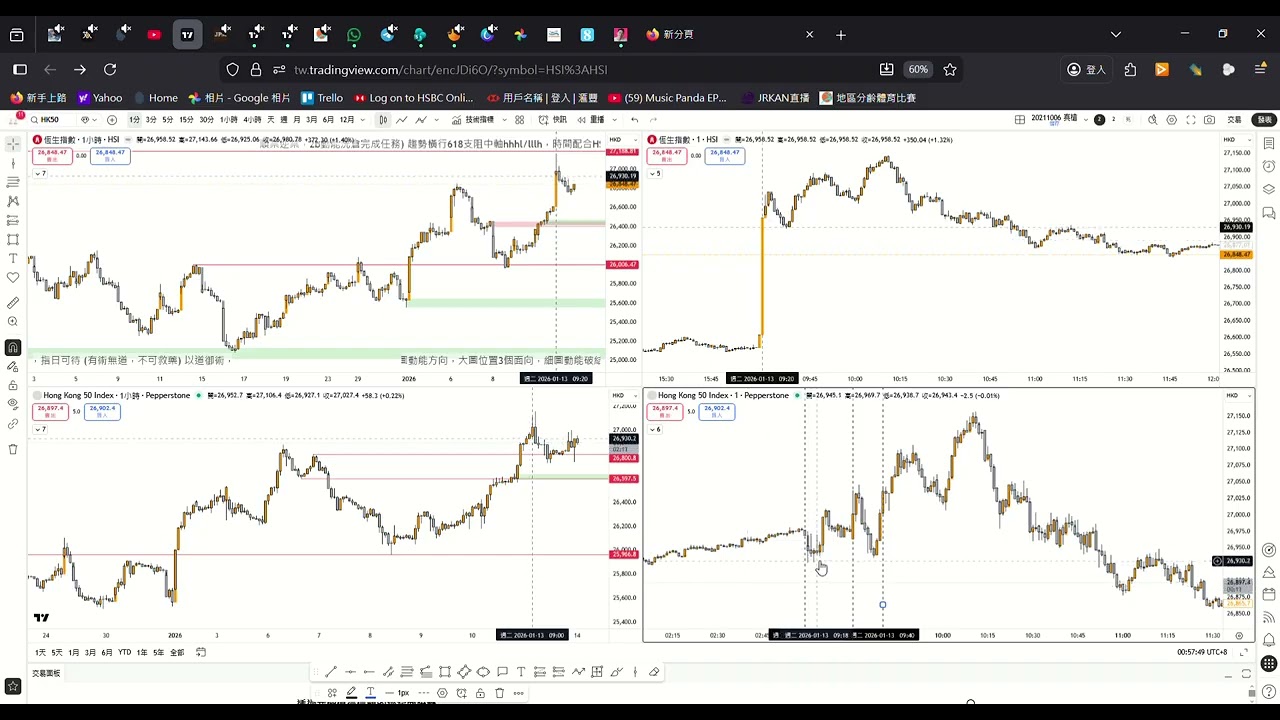This screenshot has height=720, width=1280.
Task: Open the quick search icon in top toolbar
Action: [1152, 119]
